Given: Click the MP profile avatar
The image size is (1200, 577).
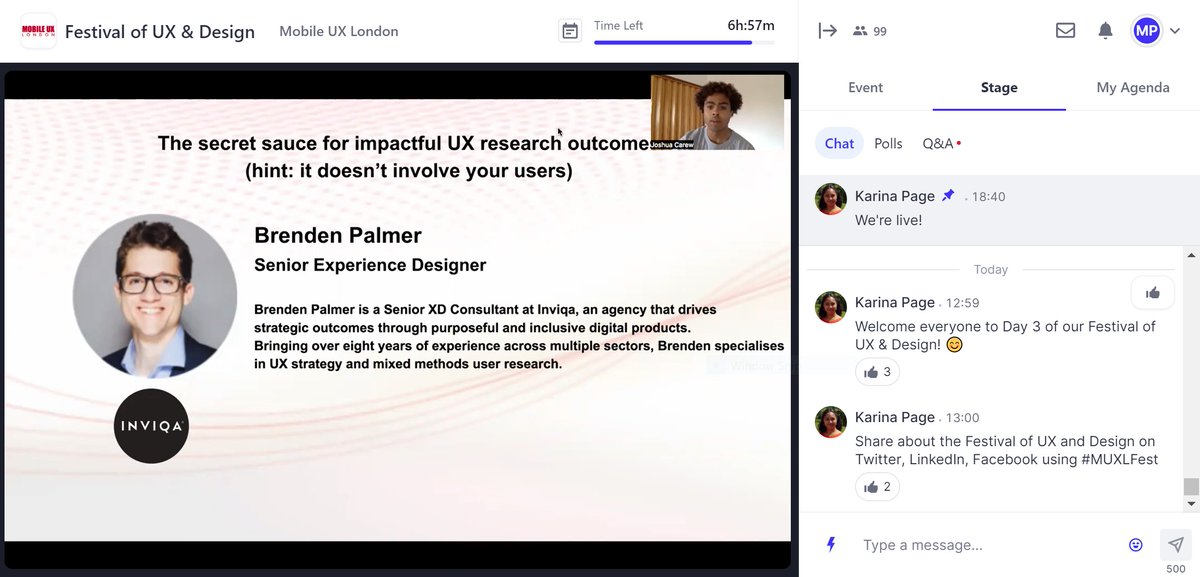Looking at the screenshot, I should (1147, 31).
